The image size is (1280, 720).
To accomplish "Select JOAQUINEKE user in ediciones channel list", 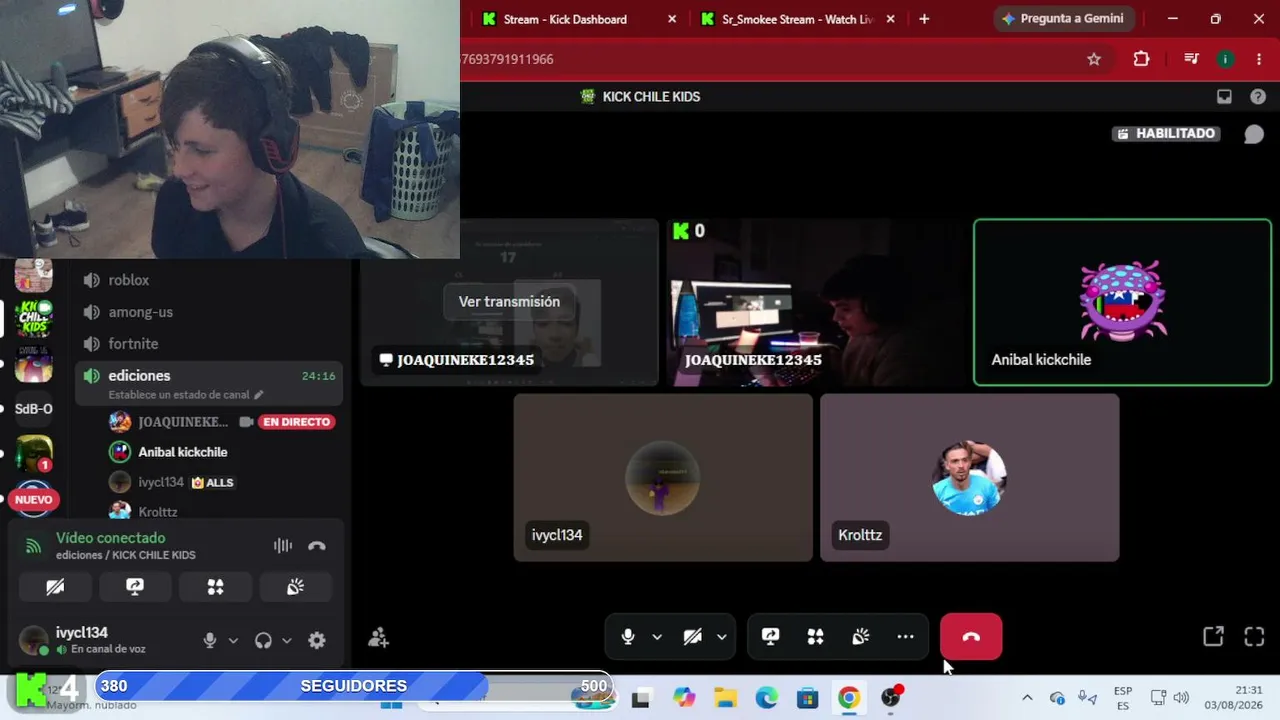I will click(183, 422).
